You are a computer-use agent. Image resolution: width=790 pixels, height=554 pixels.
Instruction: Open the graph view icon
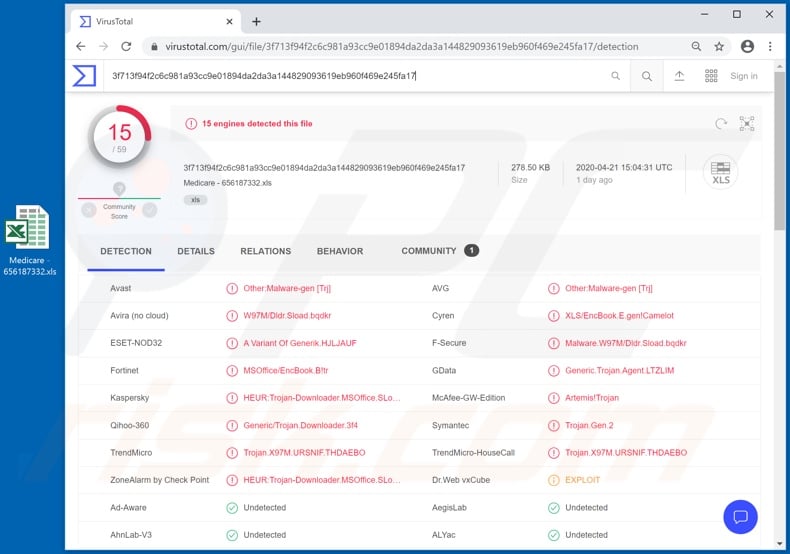[x=747, y=123]
